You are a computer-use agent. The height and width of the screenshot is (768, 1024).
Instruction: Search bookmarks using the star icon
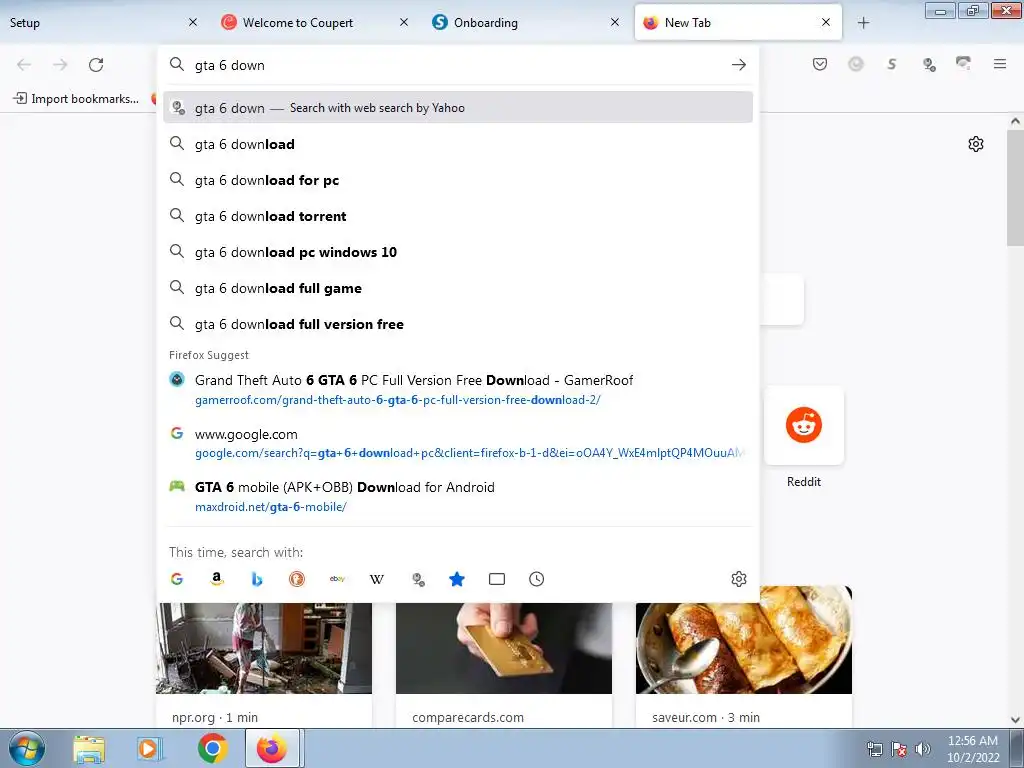coord(457,579)
